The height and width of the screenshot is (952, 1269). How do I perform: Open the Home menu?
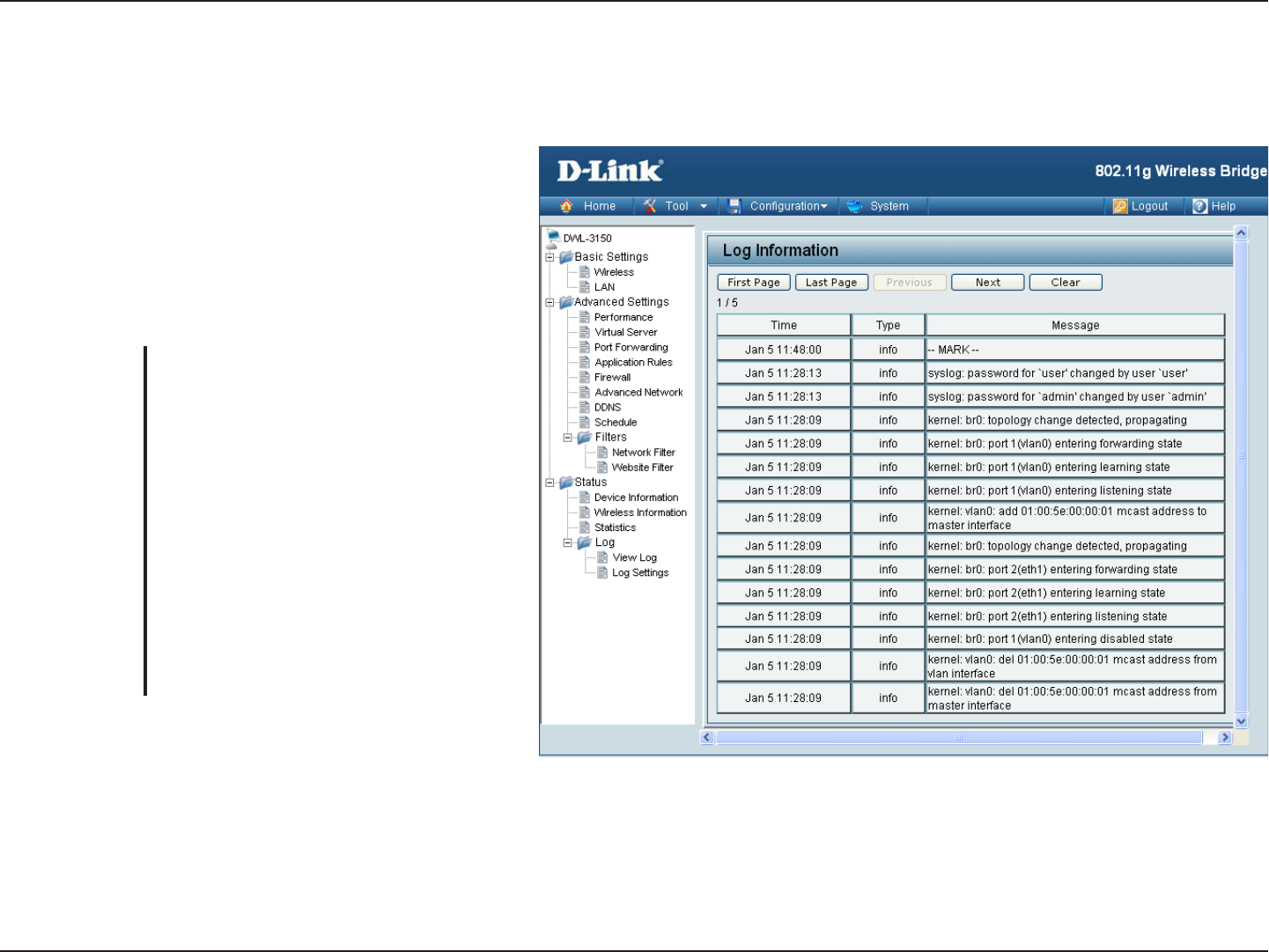600,206
